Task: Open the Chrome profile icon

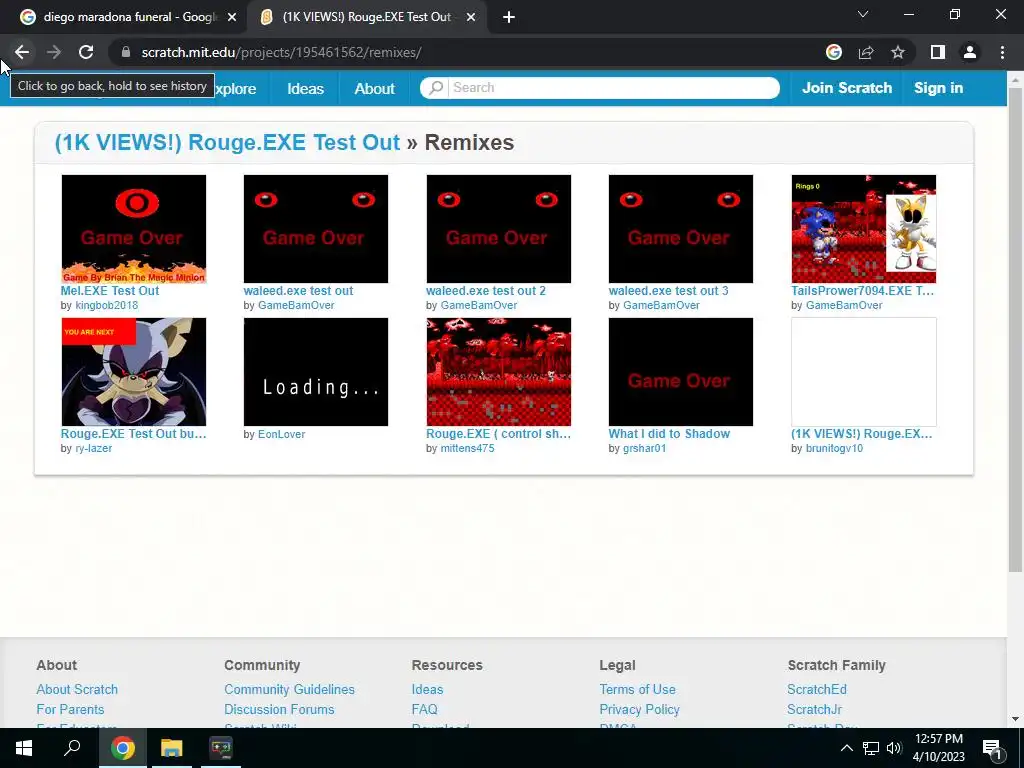Action: coord(970,52)
